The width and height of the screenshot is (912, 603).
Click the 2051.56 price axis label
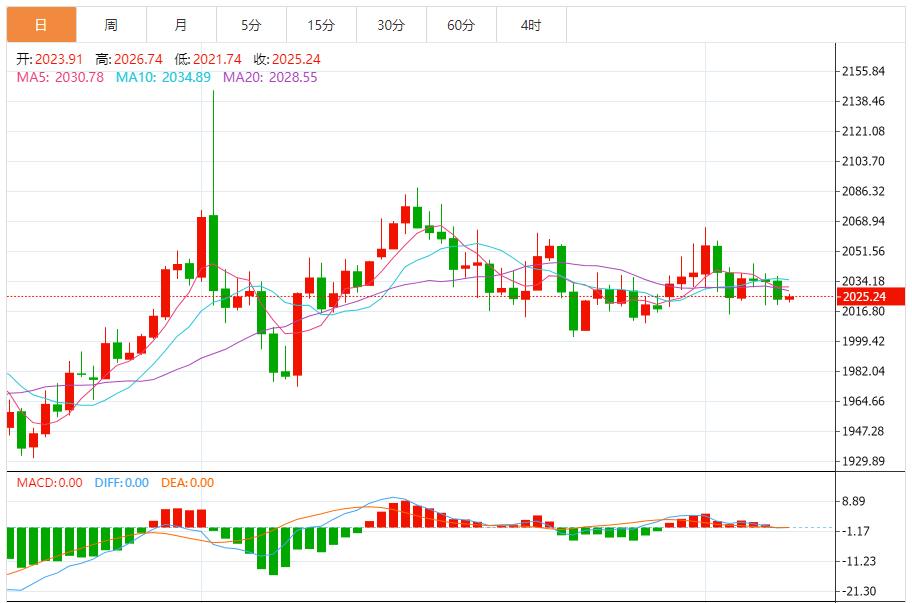pos(864,251)
